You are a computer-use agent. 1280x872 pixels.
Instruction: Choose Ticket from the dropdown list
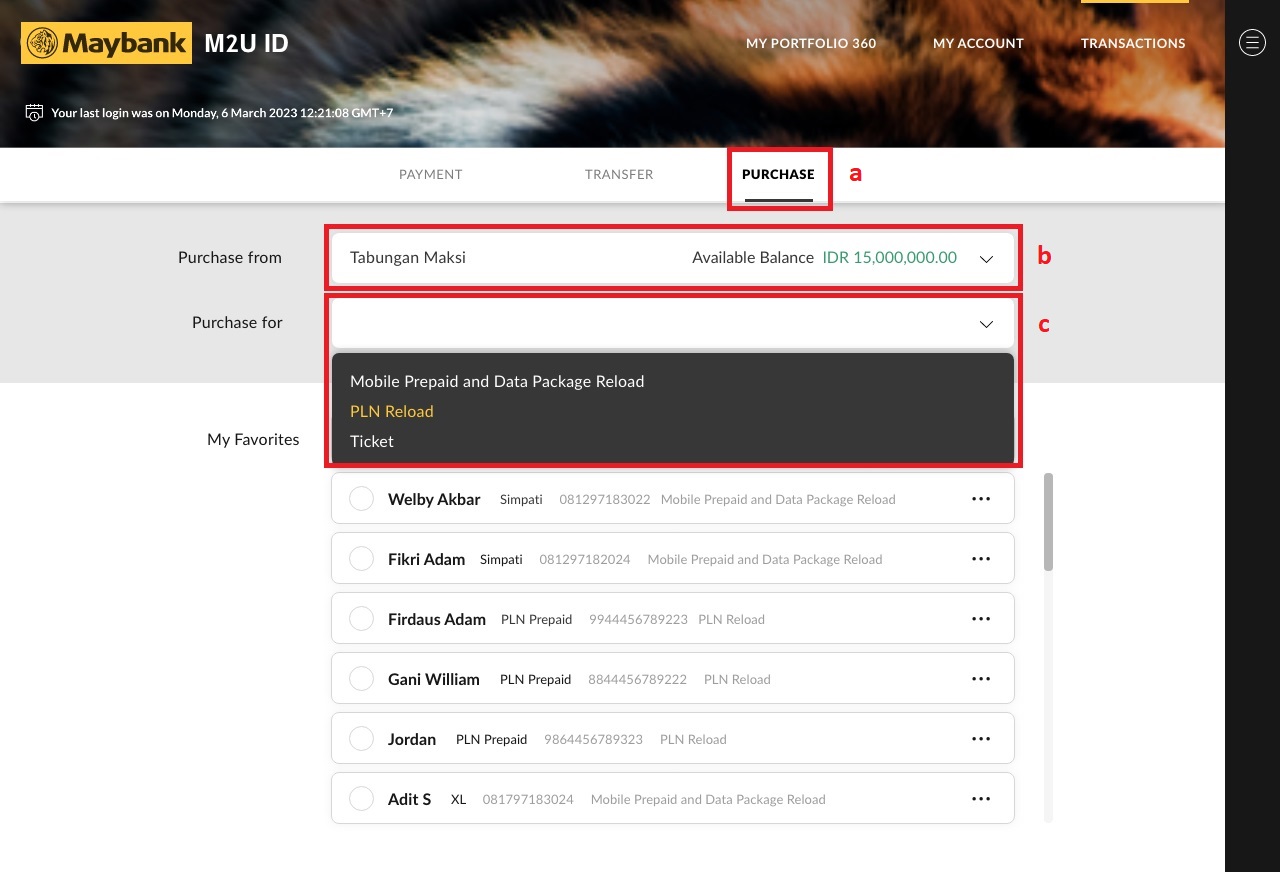pyautogui.click(x=372, y=441)
